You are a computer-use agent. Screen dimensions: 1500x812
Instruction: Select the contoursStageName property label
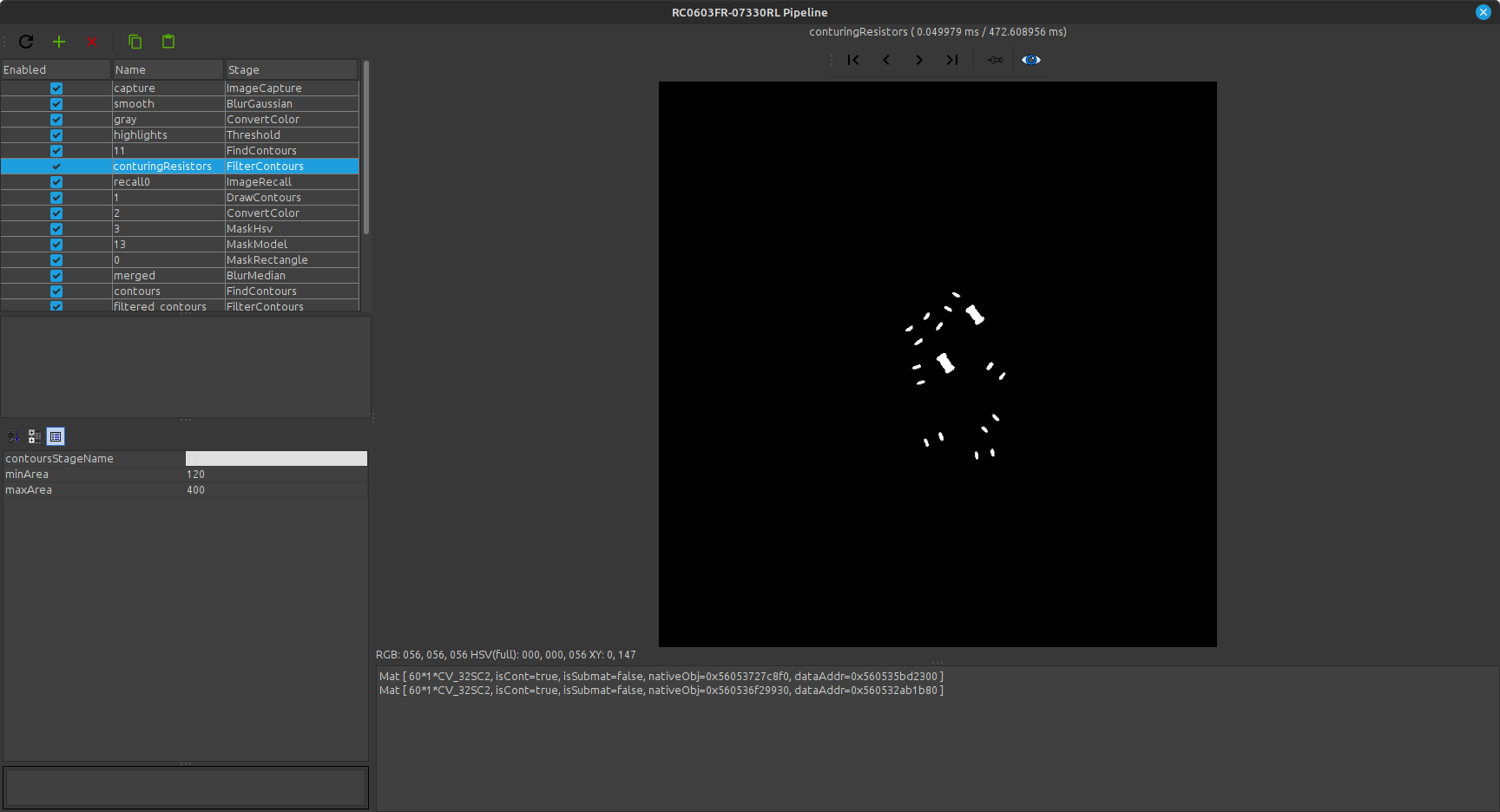[59, 459]
